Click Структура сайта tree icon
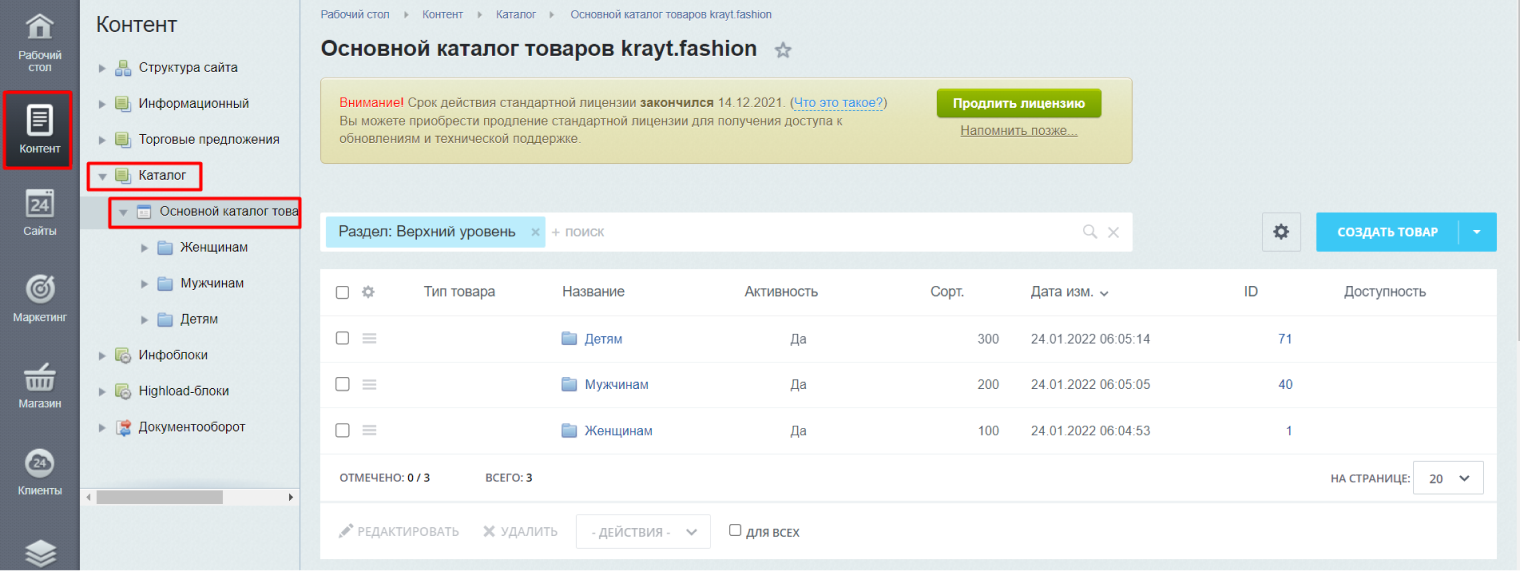 [x=123, y=68]
